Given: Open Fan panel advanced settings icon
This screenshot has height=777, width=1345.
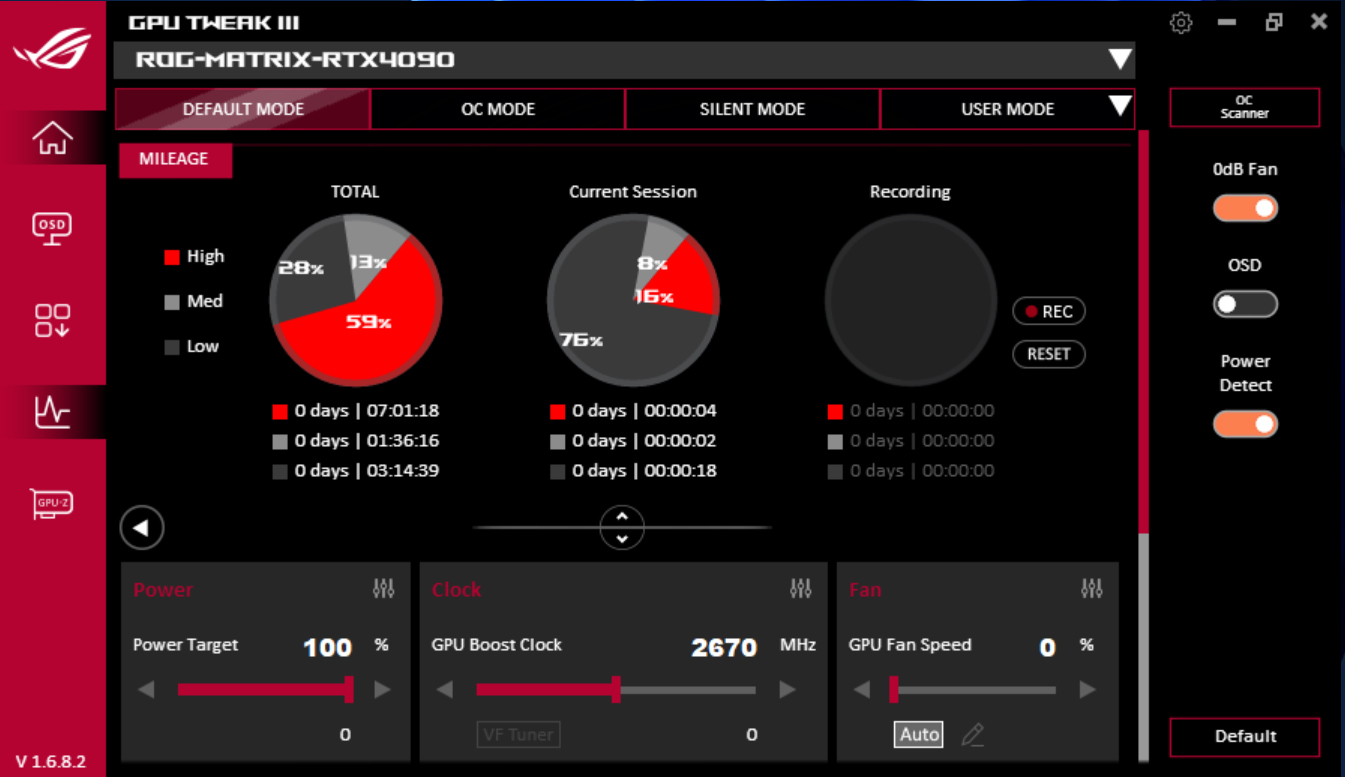Looking at the screenshot, I should coord(1092,589).
